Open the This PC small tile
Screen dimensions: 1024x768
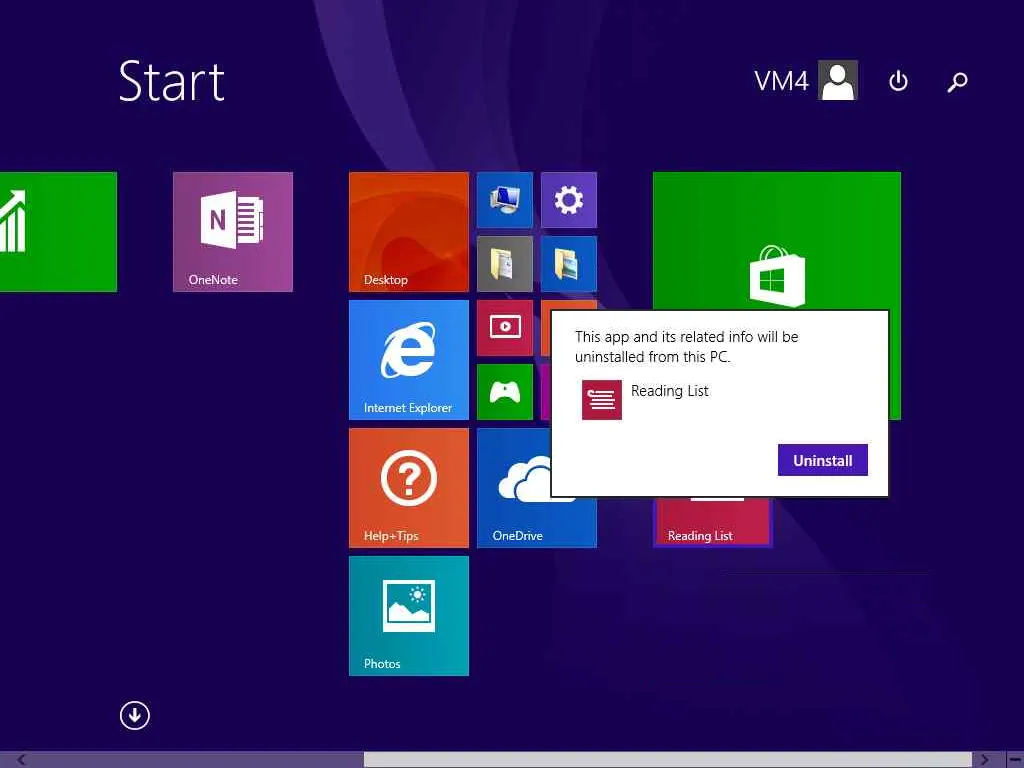point(505,200)
